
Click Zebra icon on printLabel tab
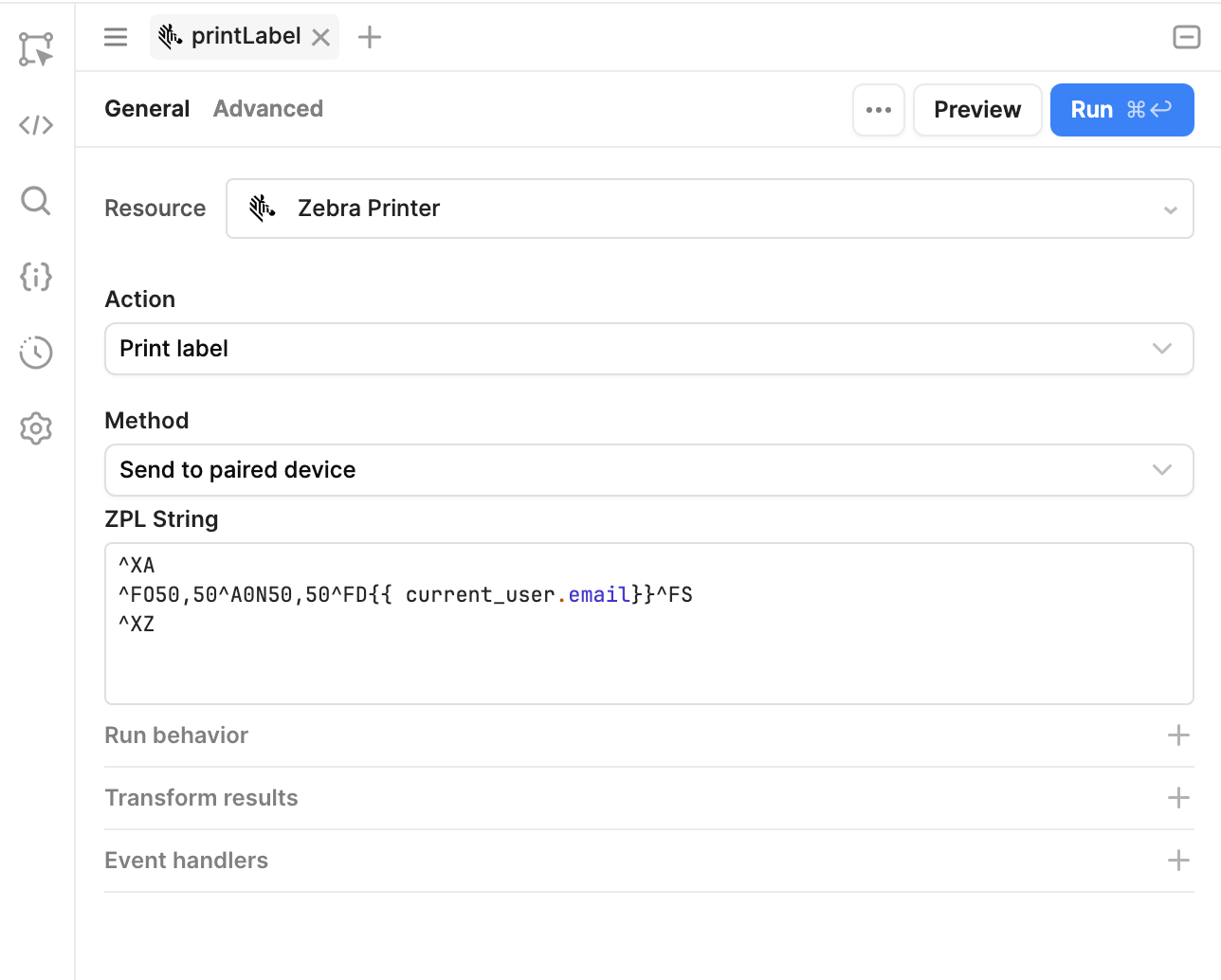171,37
